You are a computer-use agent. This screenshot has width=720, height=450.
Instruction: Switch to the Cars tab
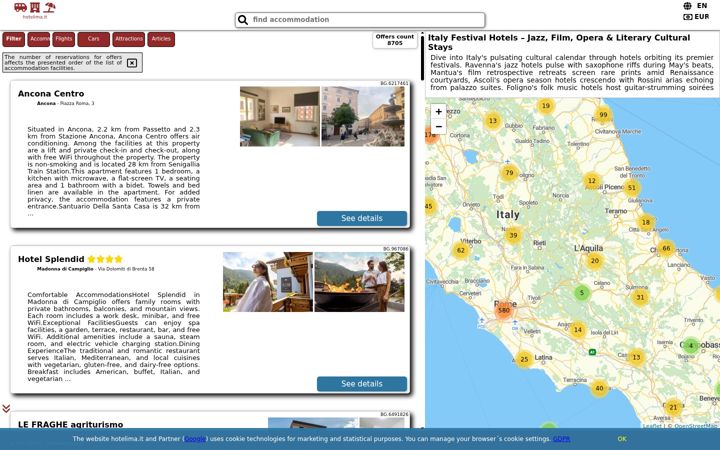94,39
